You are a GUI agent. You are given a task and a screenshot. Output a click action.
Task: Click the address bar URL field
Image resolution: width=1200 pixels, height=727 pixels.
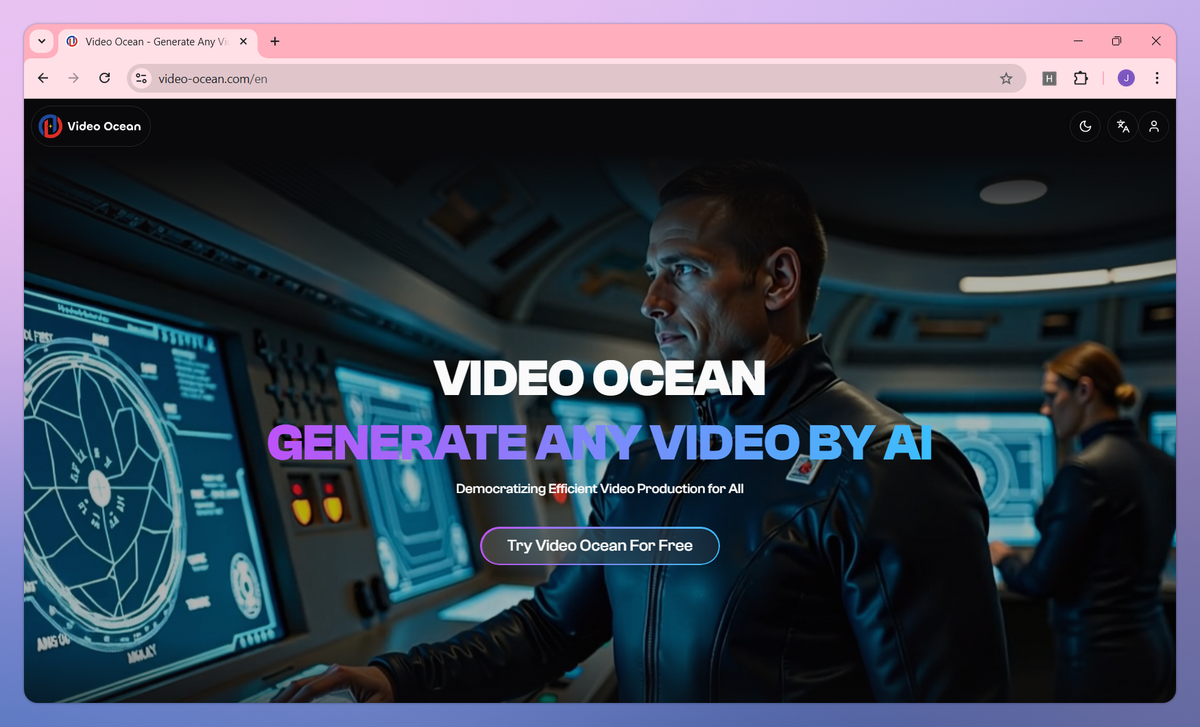[575, 78]
